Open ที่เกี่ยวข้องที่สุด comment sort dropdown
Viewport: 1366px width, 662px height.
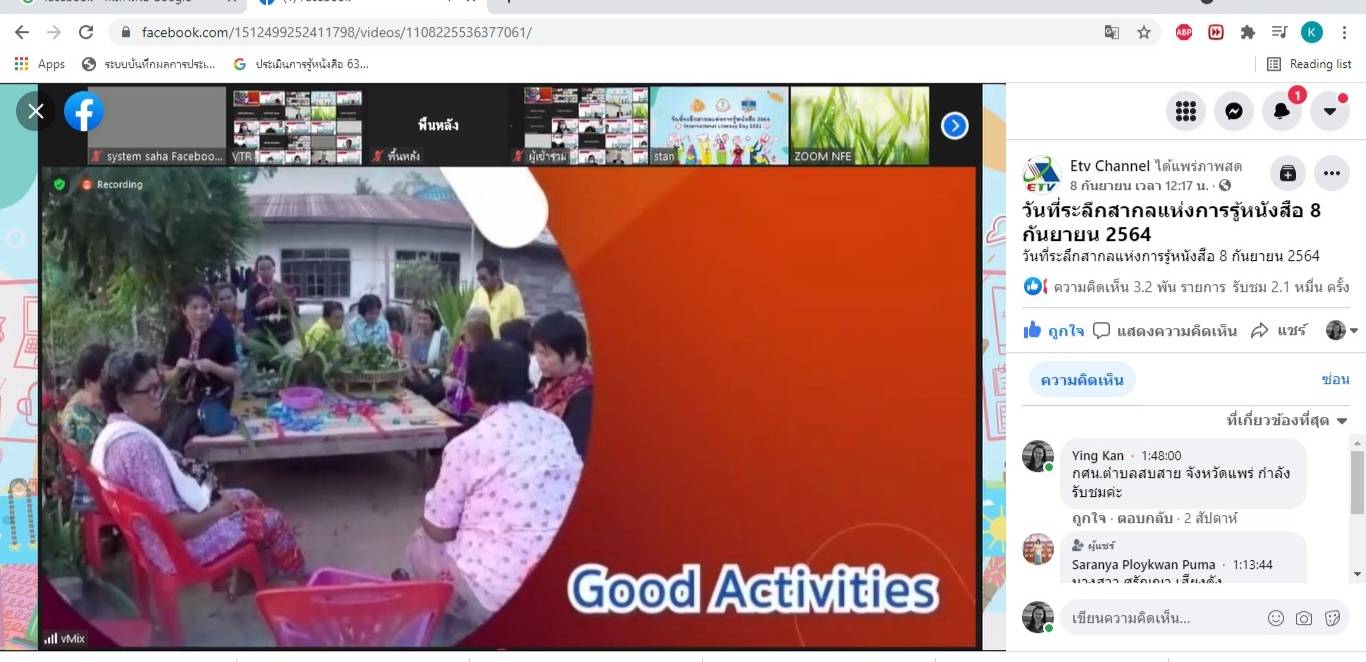[1287, 420]
